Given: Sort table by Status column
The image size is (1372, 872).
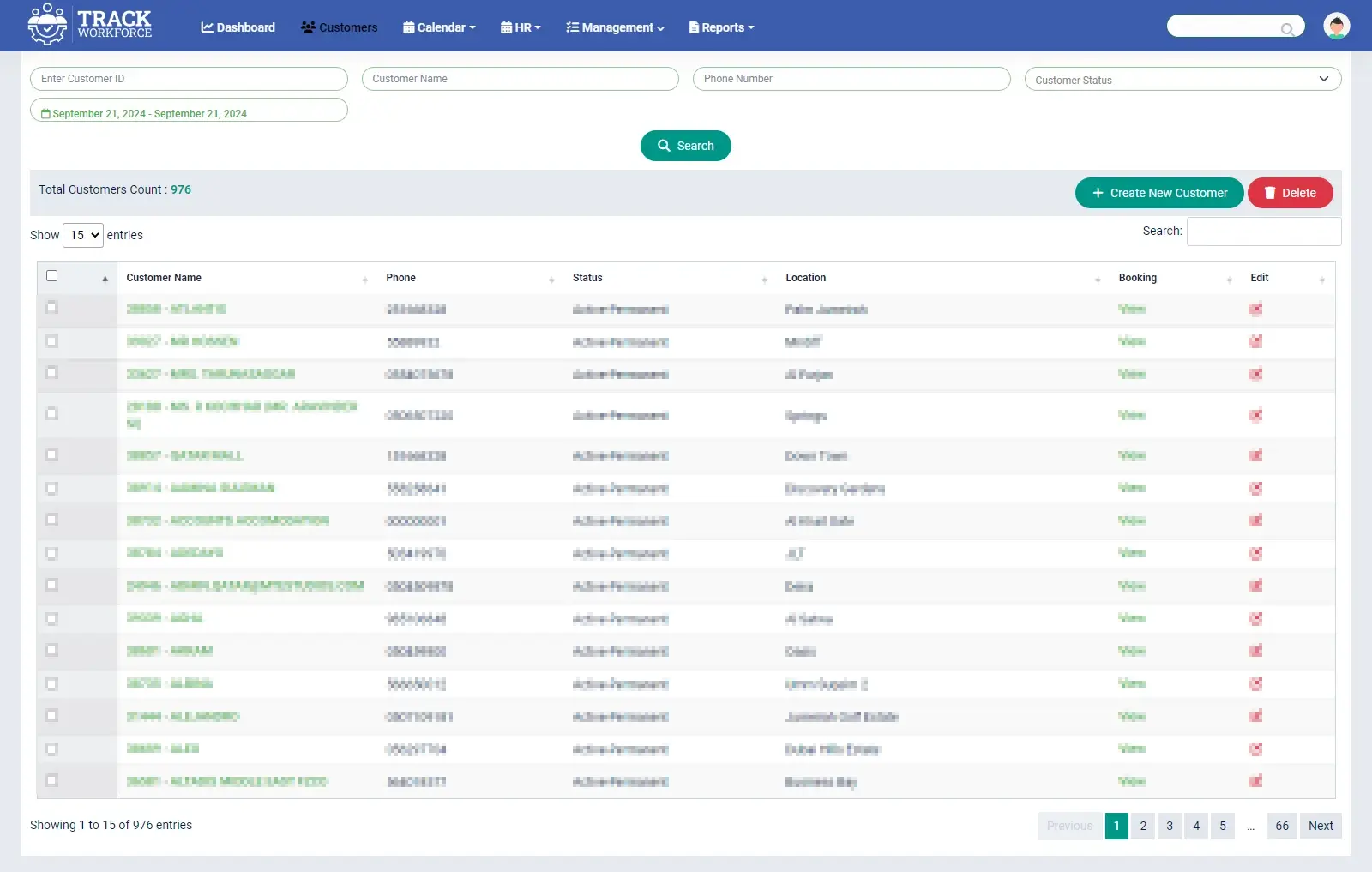Looking at the screenshot, I should point(670,278).
